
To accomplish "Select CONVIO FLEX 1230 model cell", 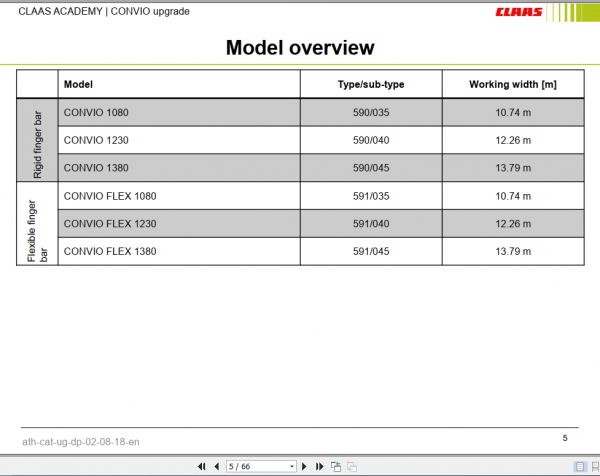I will tap(179, 223).
